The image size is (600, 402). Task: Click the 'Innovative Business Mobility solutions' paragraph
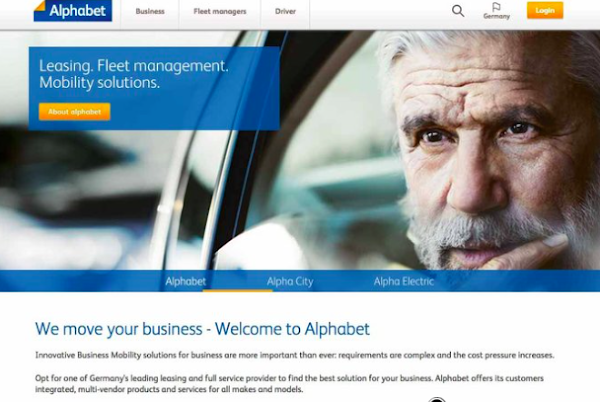pyautogui.click(x=295, y=355)
